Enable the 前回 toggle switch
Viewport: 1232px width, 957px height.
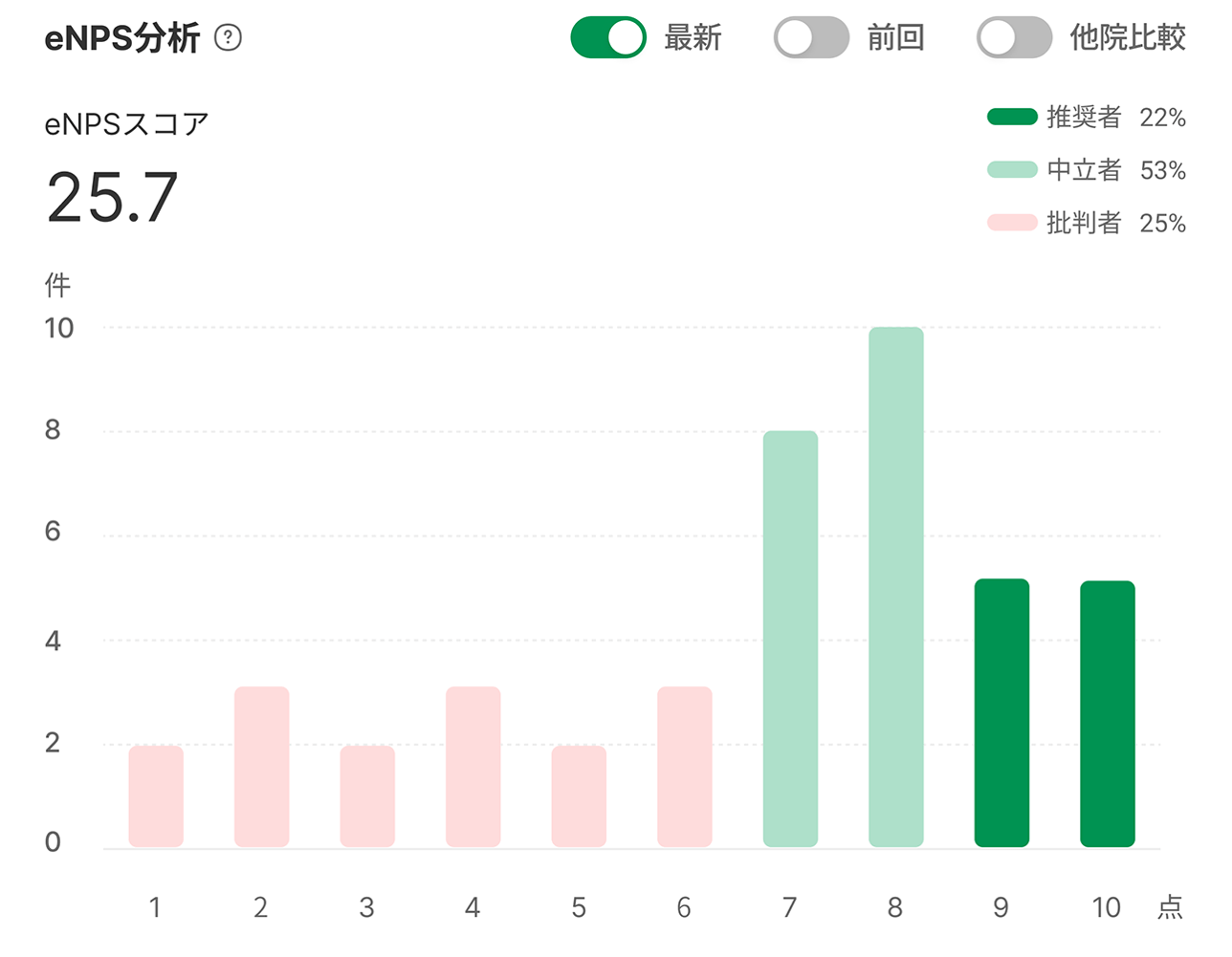[x=811, y=38]
